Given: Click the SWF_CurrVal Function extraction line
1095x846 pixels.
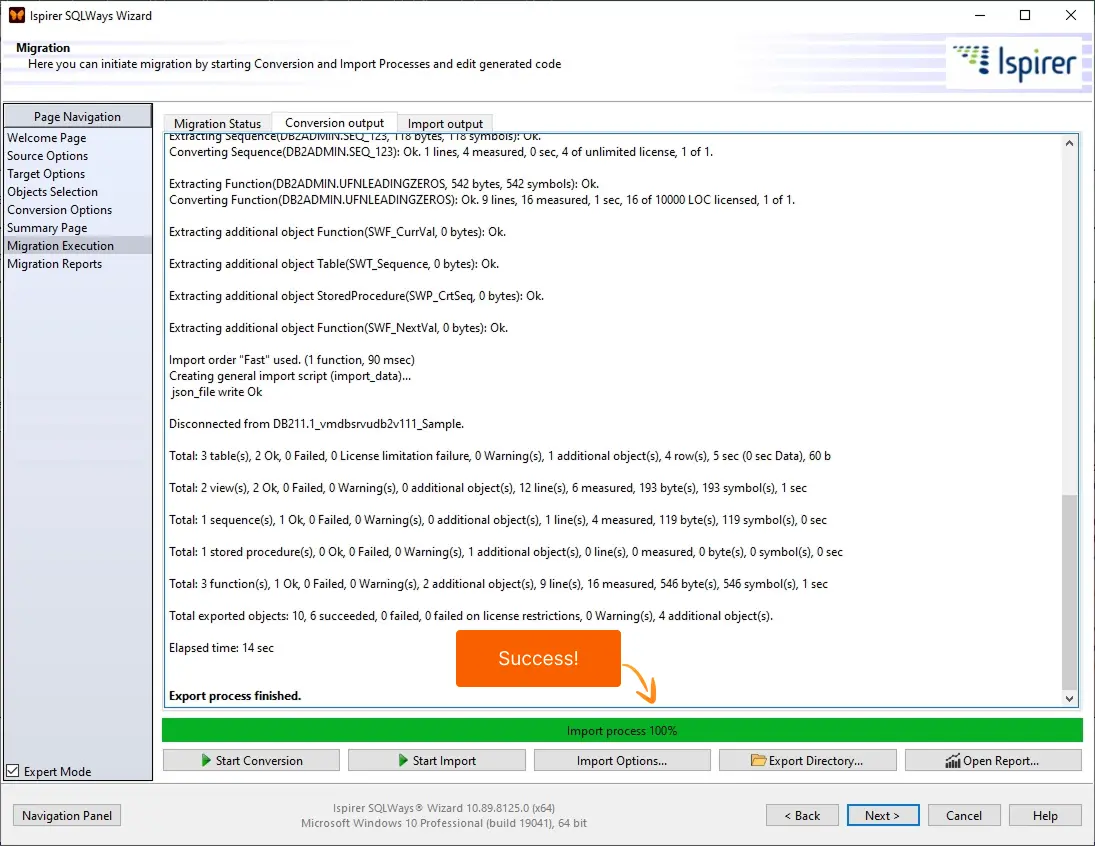Looking at the screenshot, I should [x=337, y=232].
